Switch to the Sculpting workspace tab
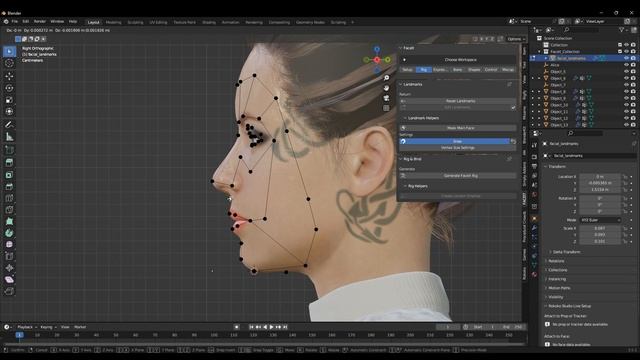The height and width of the screenshot is (360, 640). pyautogui.click(x=135, y=22)
